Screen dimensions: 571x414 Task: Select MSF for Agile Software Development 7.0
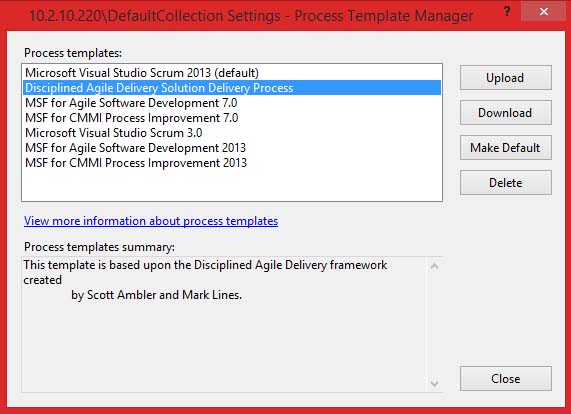tap(232, 103)
